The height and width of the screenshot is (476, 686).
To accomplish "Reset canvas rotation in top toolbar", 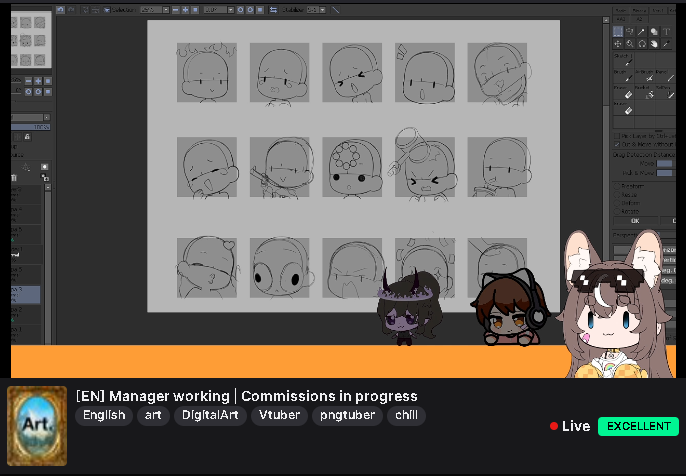I will pyautogui.click(x=260, y=10).
